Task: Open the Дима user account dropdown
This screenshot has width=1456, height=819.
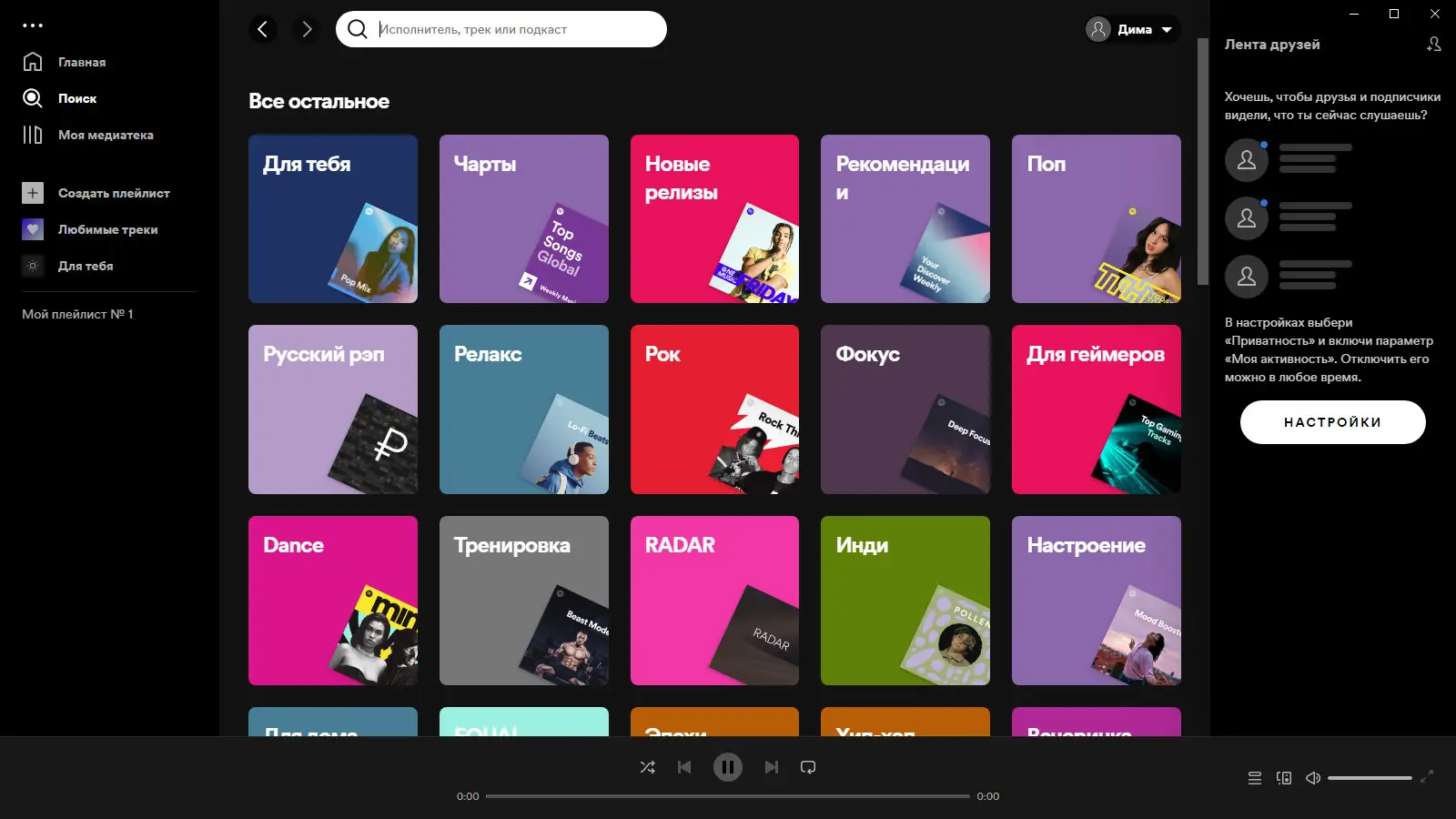Action: (x=1132, y=29)
